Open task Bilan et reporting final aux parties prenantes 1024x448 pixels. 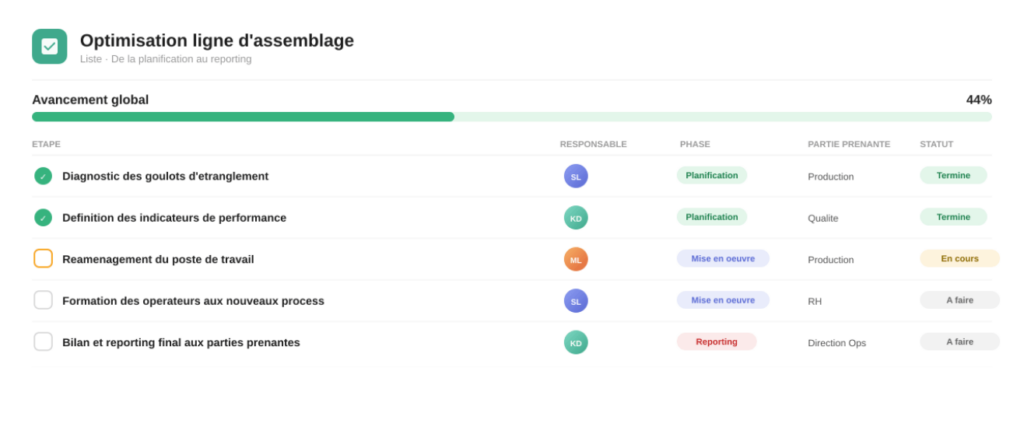point(181,342)
